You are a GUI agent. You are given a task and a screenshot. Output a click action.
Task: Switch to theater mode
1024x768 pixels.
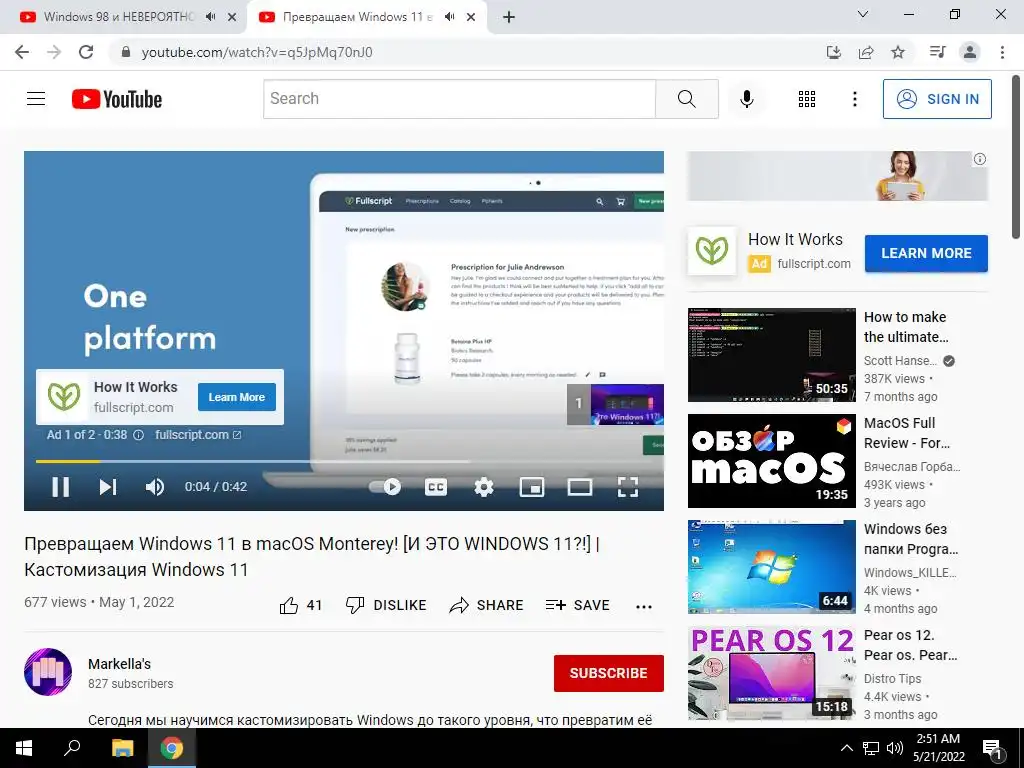tap(579, 487)
